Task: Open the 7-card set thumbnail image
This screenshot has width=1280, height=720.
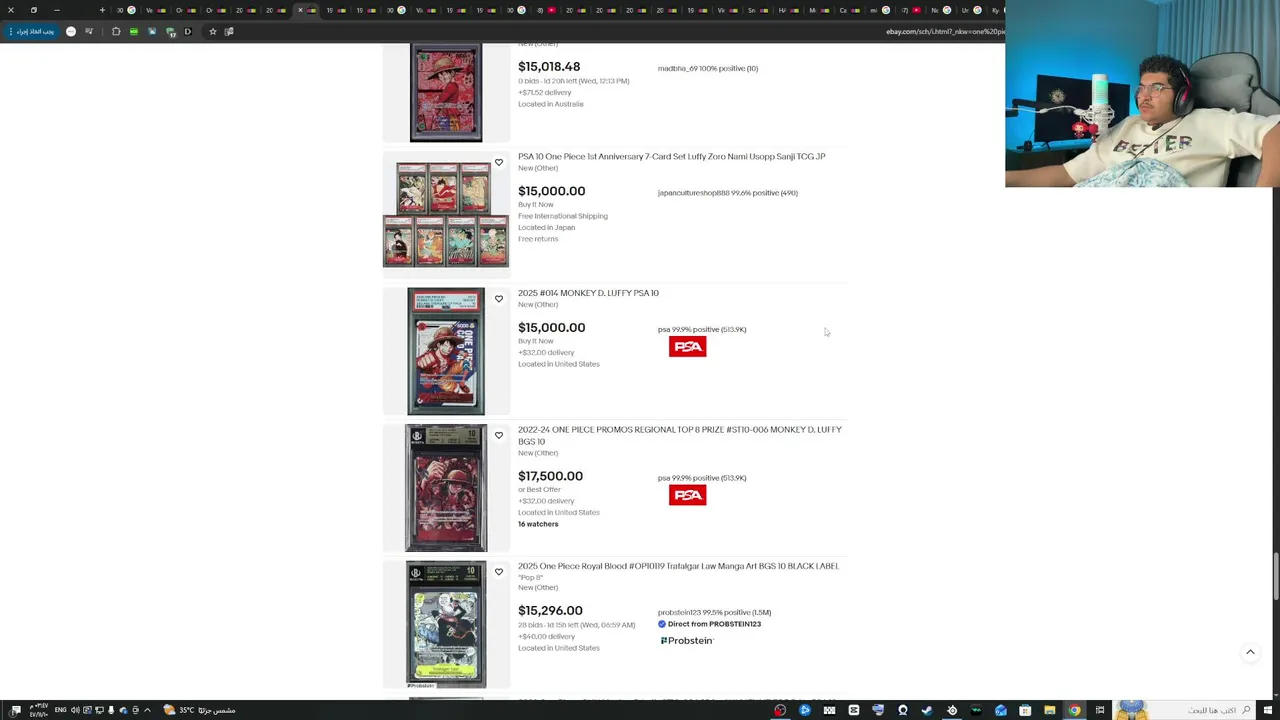Action: (x=446, y=214)
